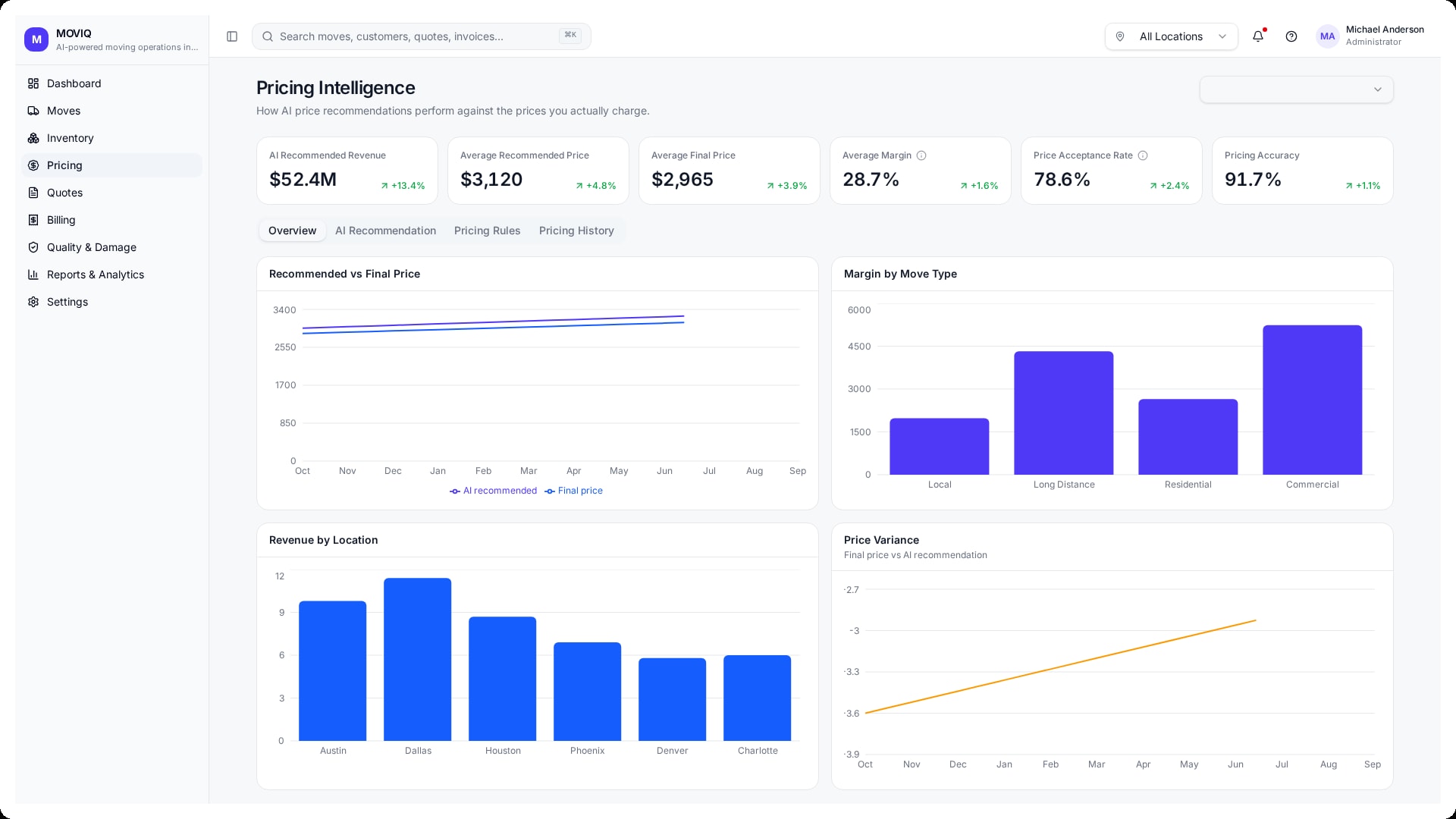Open the Moves section
Screen dimensions: 1456x819
[111, 111]
